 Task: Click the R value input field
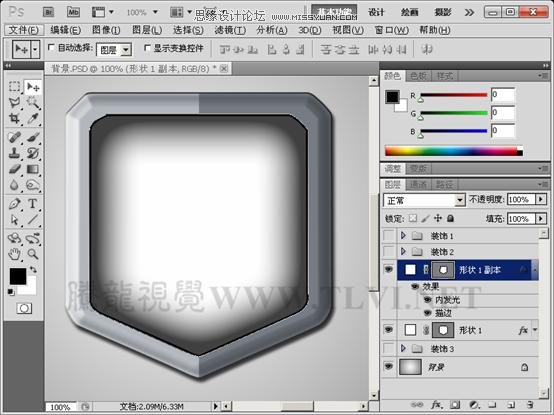tap(503, 95)
